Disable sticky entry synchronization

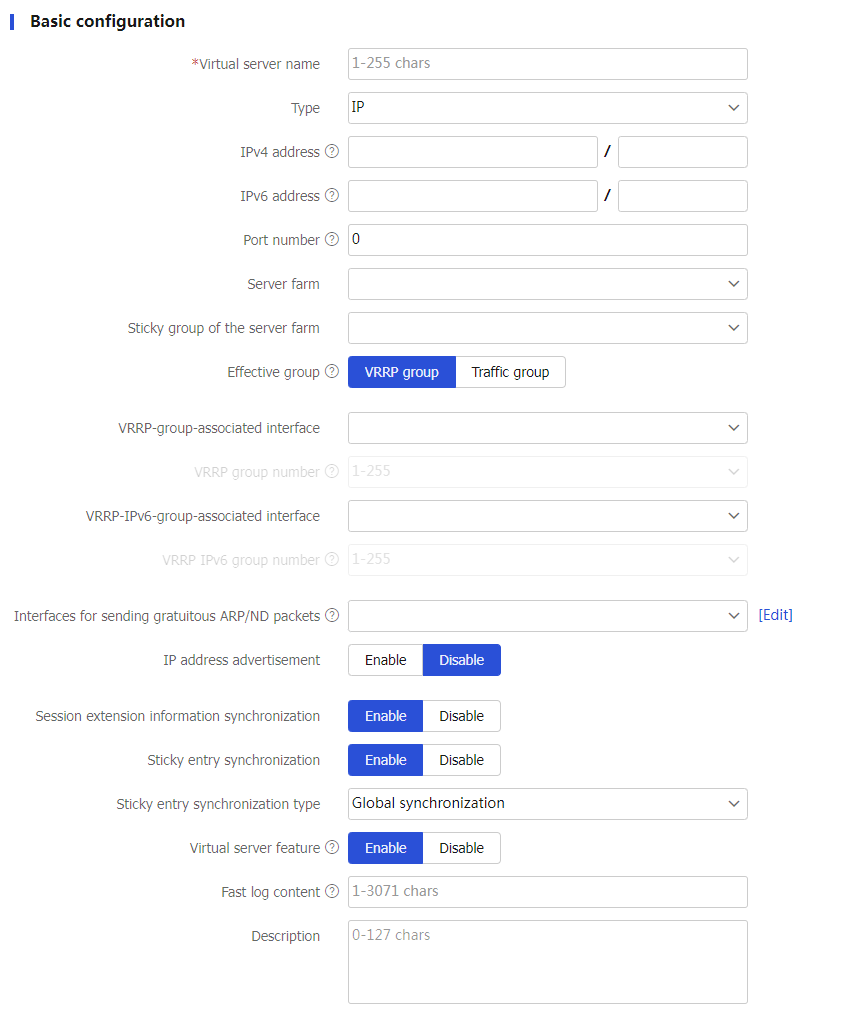tap(461, 760)
